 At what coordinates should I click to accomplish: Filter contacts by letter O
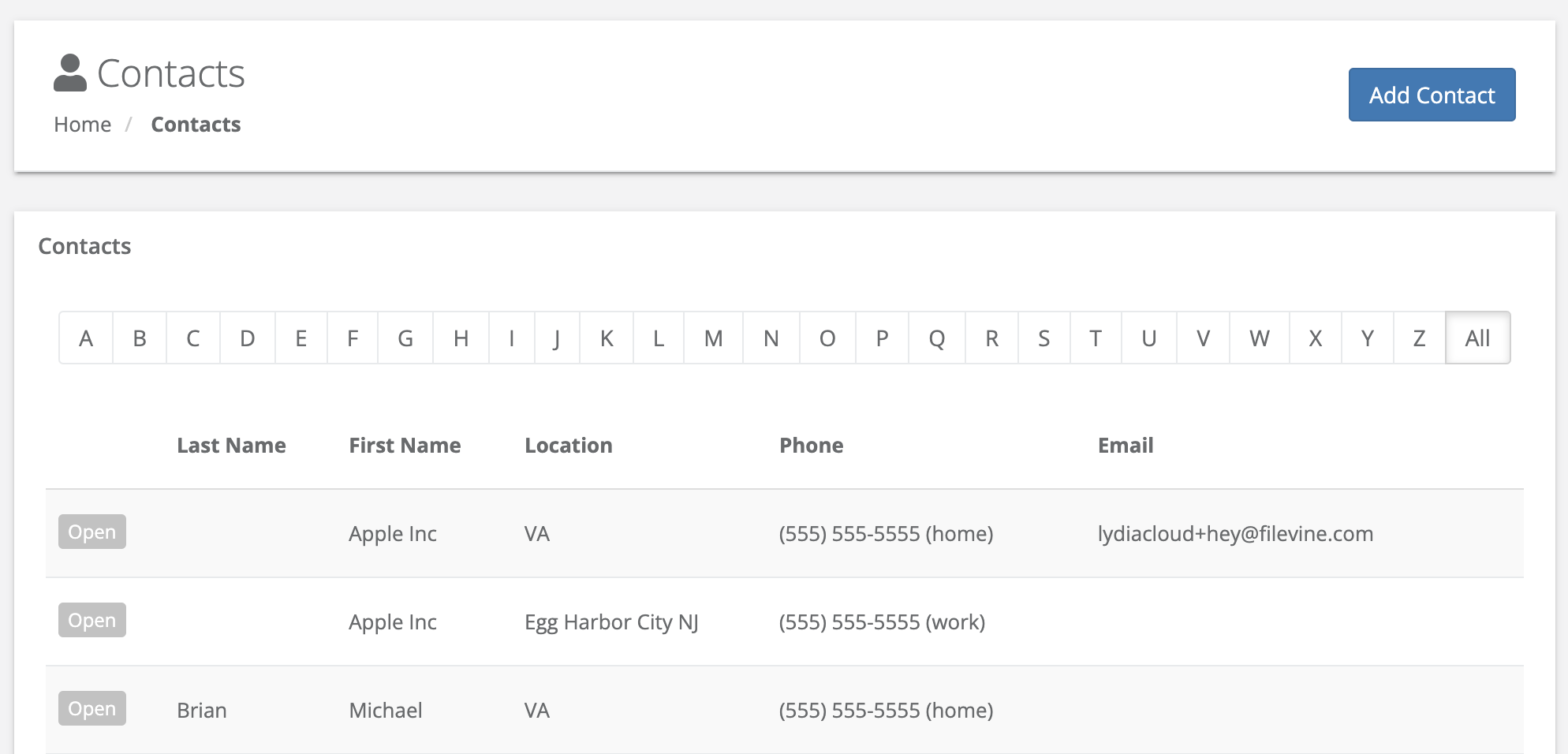pyautogui.click(x=827, y=338)
